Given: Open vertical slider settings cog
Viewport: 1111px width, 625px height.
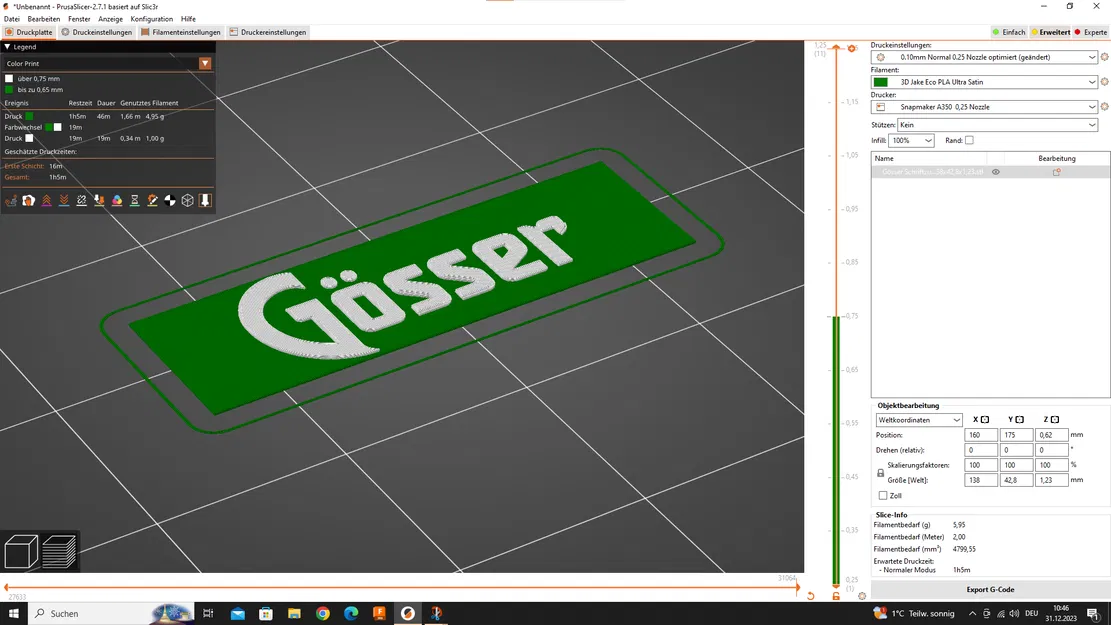Looking at the screenshot, I should (x=862, y=597).
